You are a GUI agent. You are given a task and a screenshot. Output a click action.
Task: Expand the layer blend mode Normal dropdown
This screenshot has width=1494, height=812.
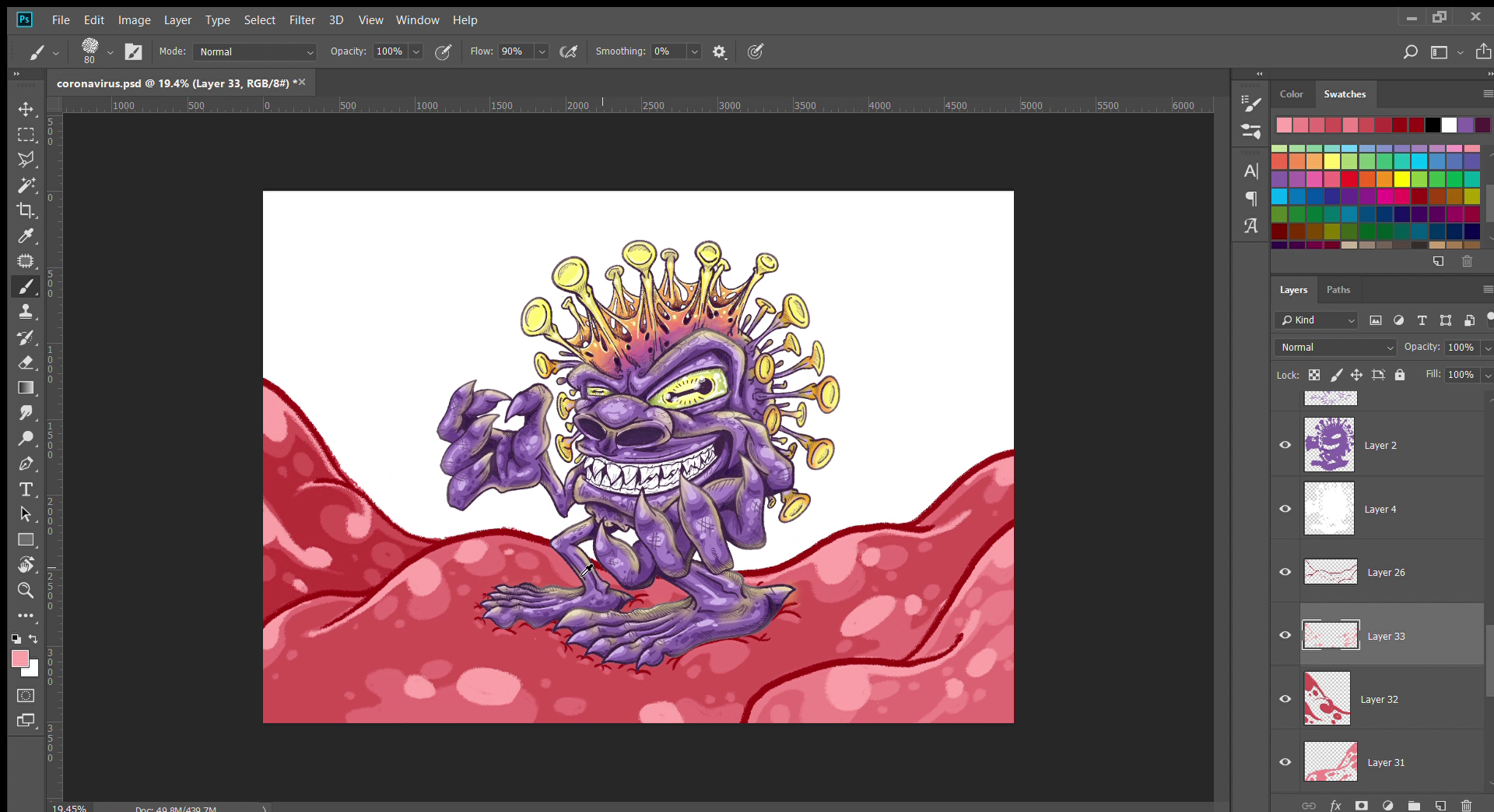pos(1336,348)
